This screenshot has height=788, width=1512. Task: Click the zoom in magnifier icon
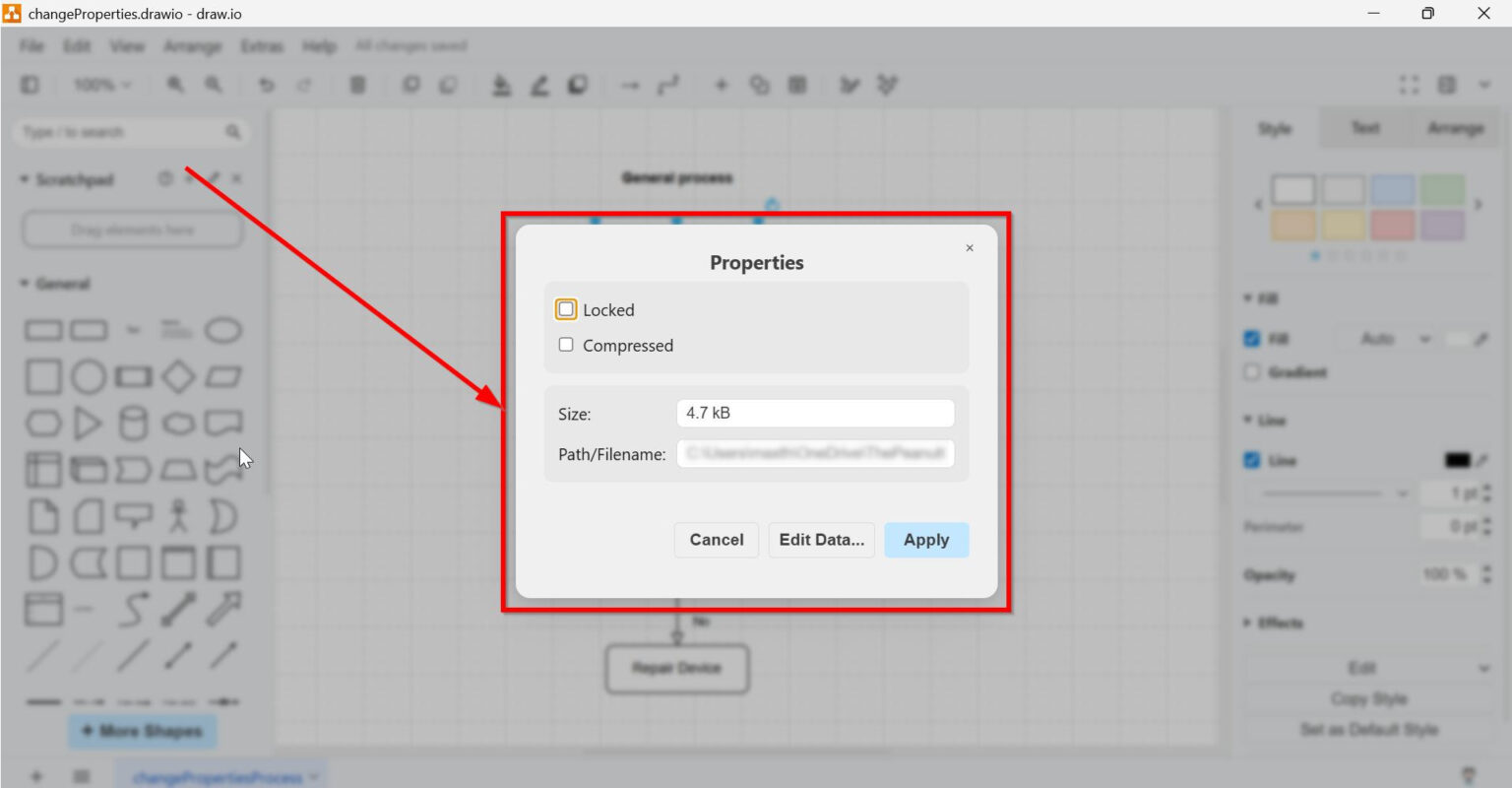[175, 86]
